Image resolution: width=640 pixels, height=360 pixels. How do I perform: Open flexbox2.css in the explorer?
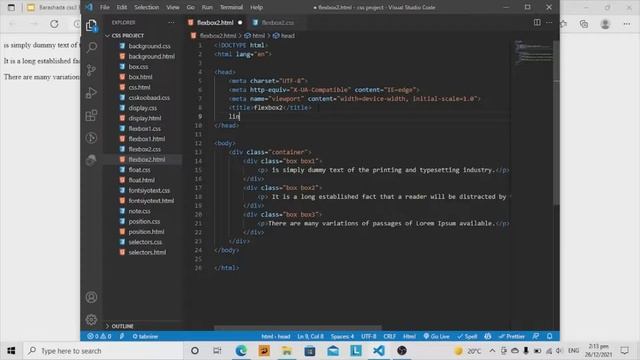[144, 149]
